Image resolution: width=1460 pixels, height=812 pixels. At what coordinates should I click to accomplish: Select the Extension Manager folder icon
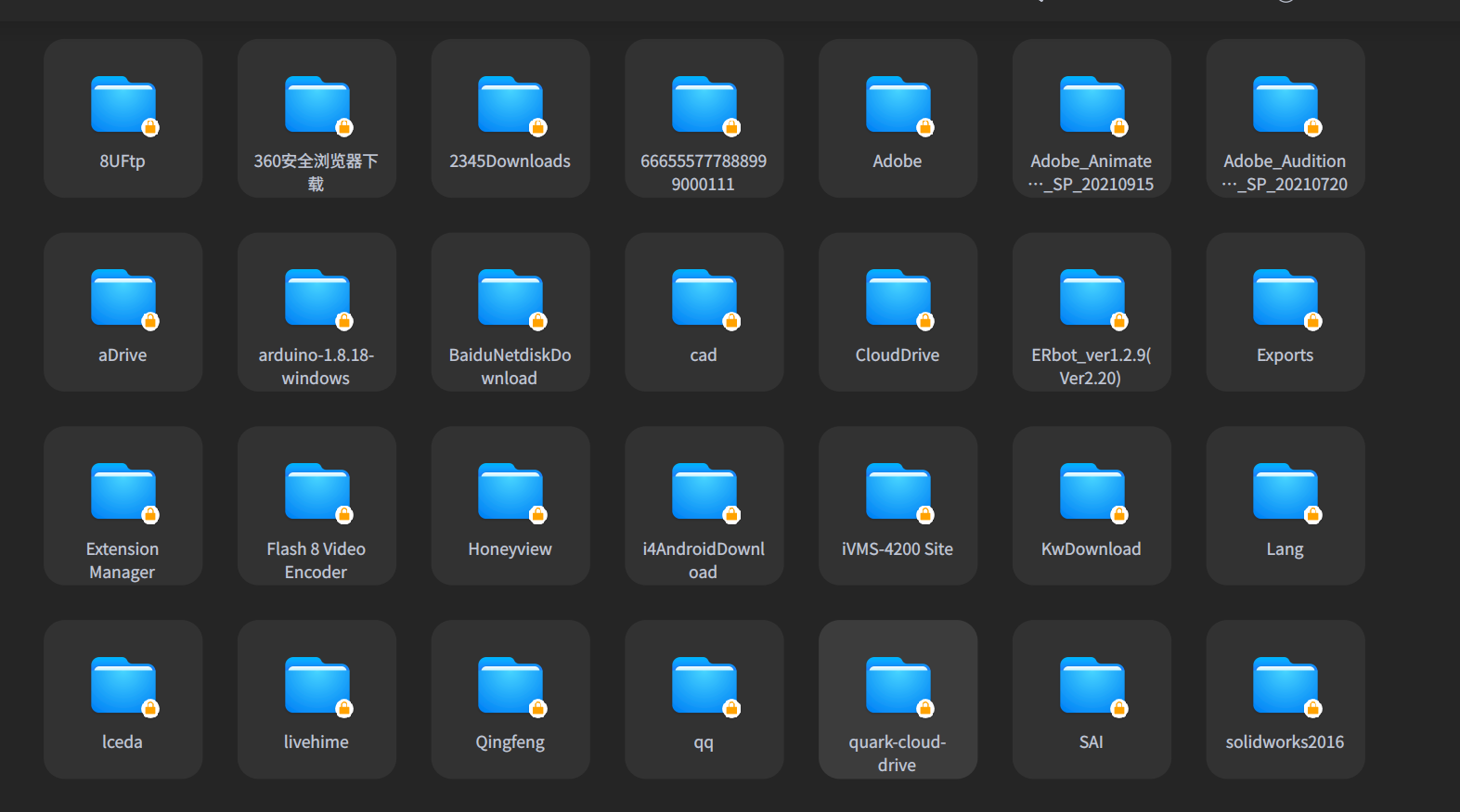pos(123,493)
